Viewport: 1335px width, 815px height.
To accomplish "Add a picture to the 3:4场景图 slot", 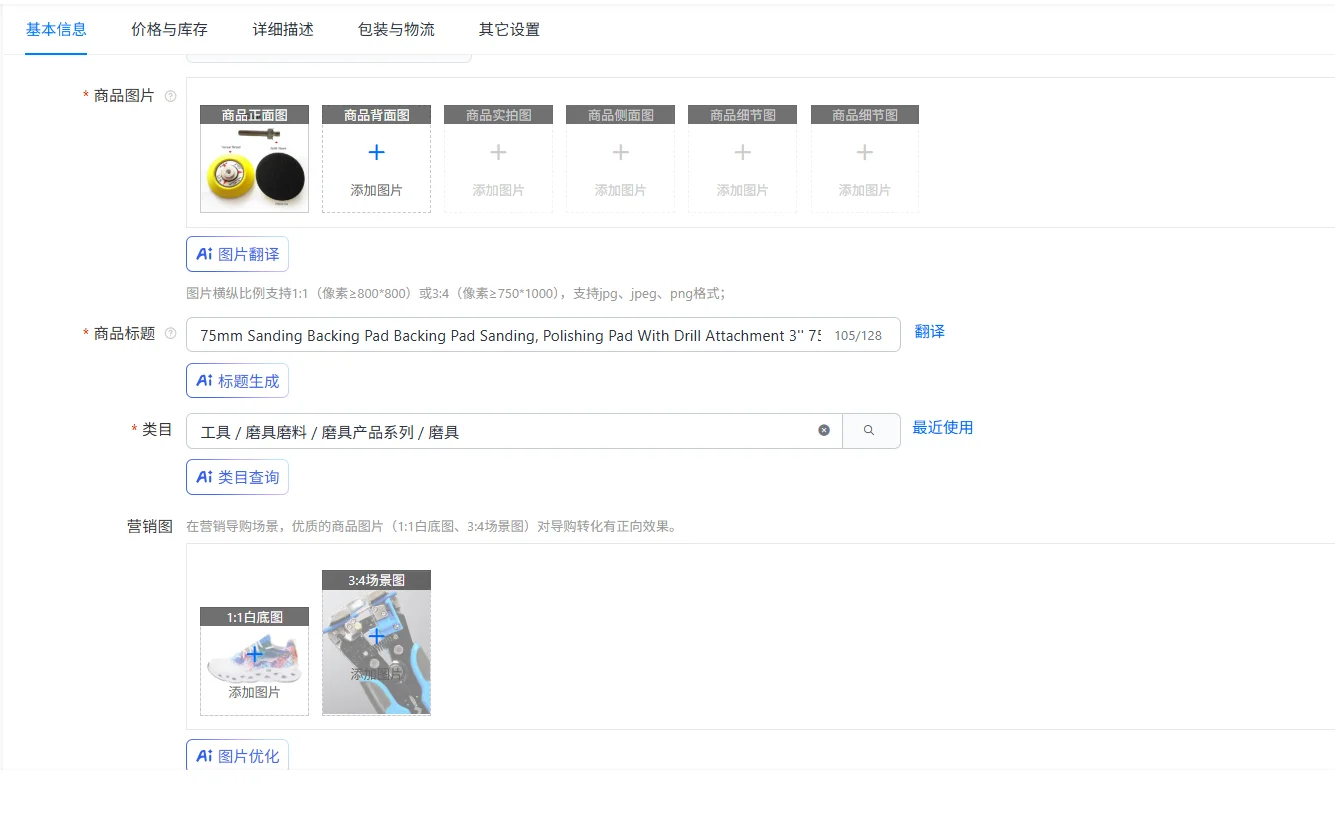I will (376, 643).
